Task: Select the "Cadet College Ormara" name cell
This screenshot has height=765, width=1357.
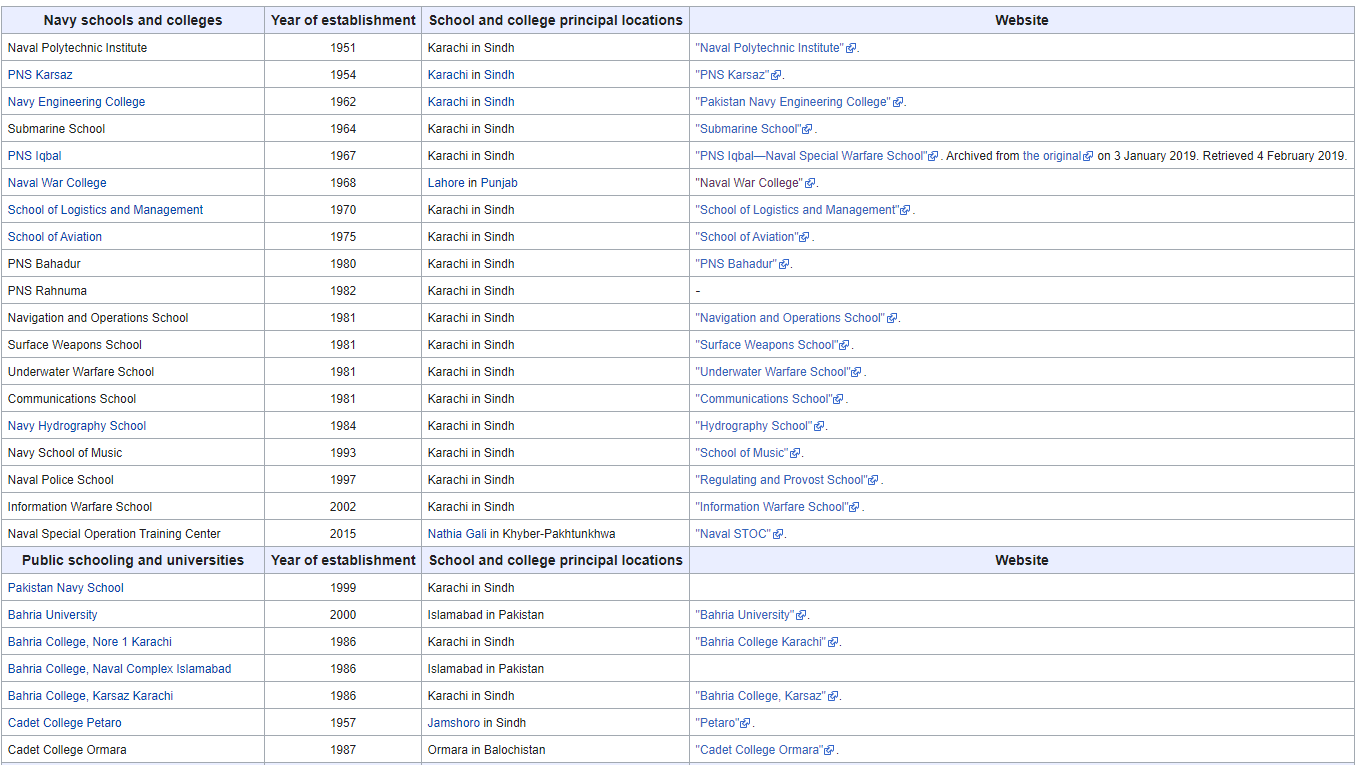Action: [133, 750]
